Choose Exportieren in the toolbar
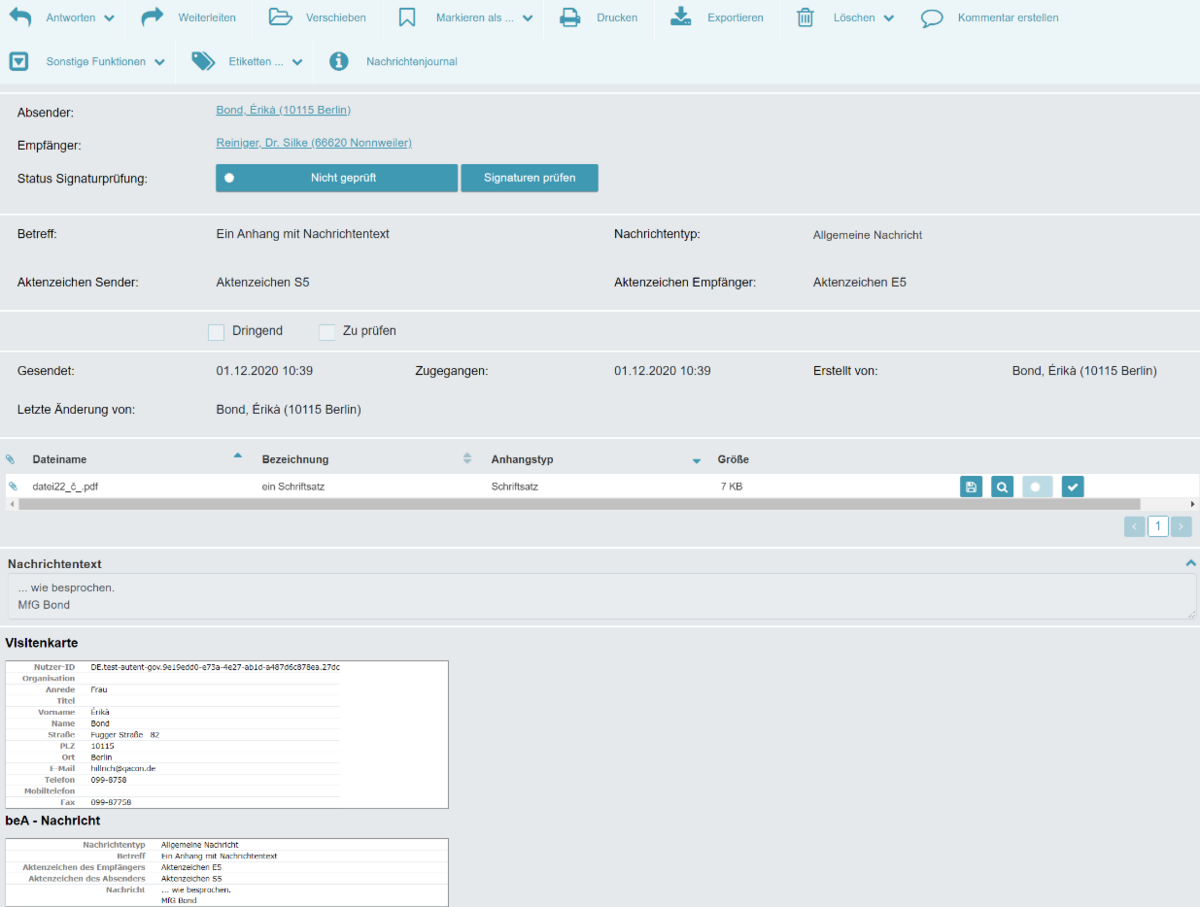 point(735,18)
